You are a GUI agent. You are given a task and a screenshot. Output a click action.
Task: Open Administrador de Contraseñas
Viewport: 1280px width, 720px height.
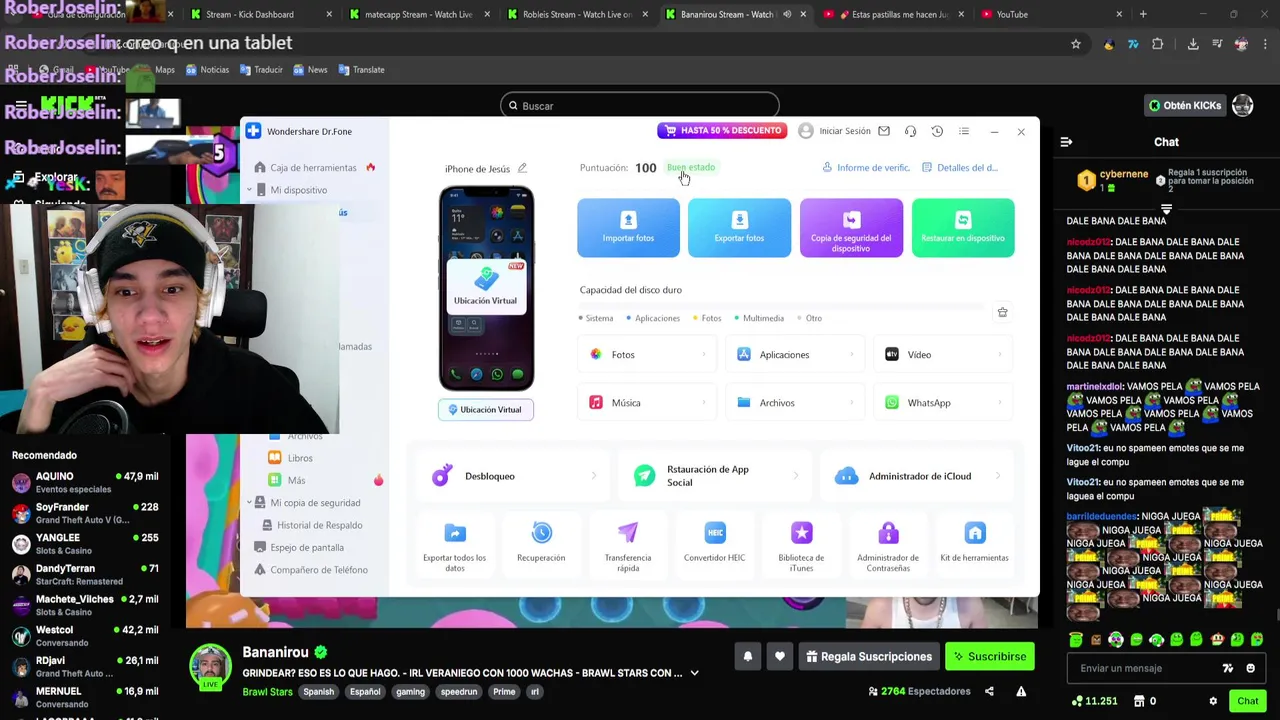click(x=888, y=546)
